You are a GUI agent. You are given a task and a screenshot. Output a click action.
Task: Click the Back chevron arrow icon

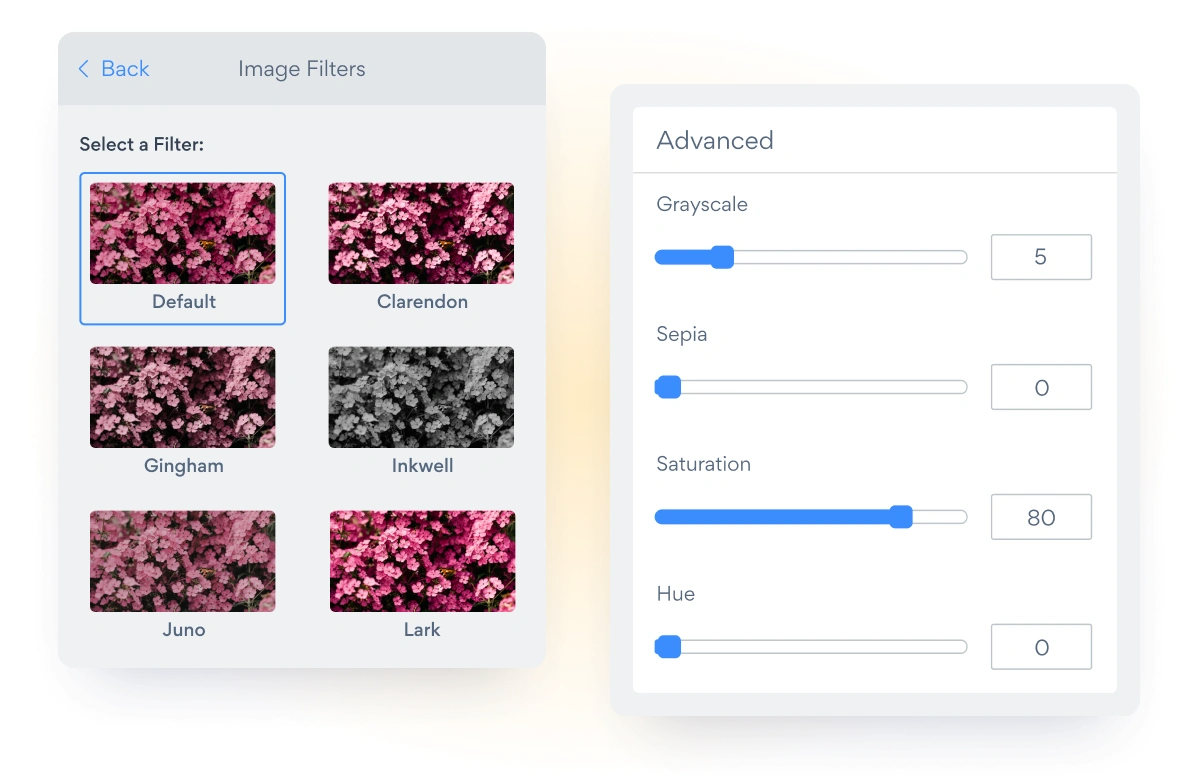(84, 69)
